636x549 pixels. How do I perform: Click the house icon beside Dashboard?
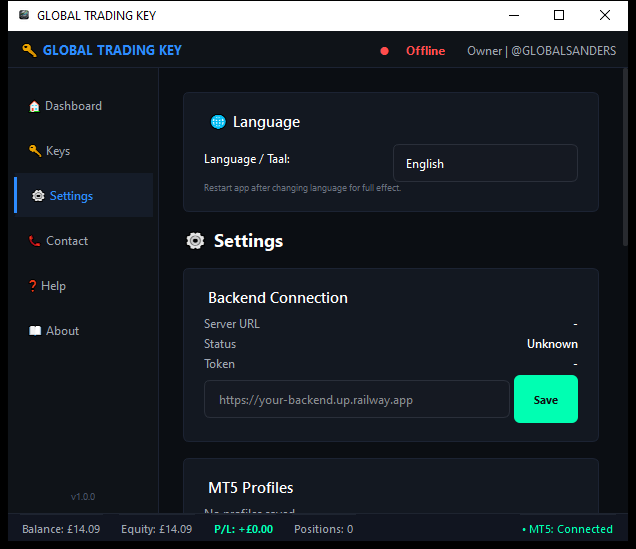tap(34, 106)
